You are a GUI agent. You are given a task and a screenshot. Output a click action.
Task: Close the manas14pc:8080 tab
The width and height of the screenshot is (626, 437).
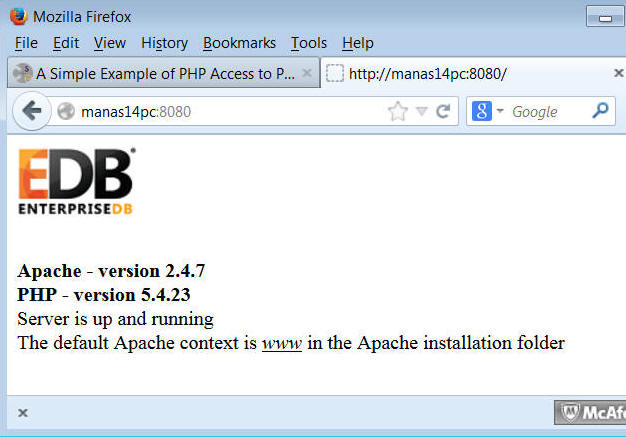coord(618,73)
